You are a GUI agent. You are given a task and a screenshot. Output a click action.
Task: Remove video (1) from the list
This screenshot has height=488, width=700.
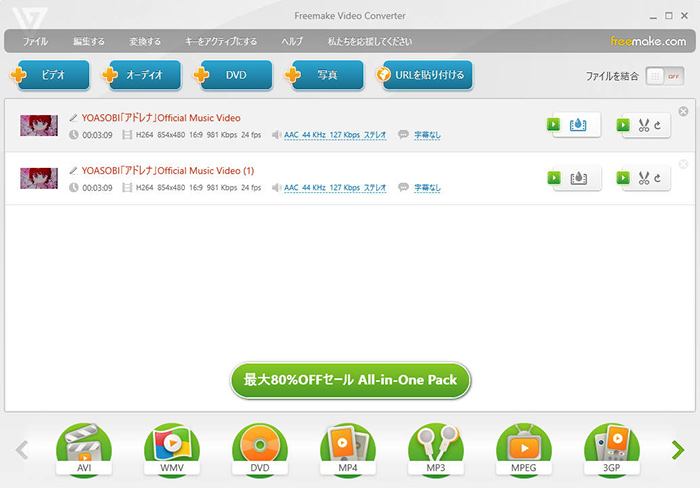click(x=683, y=164)
